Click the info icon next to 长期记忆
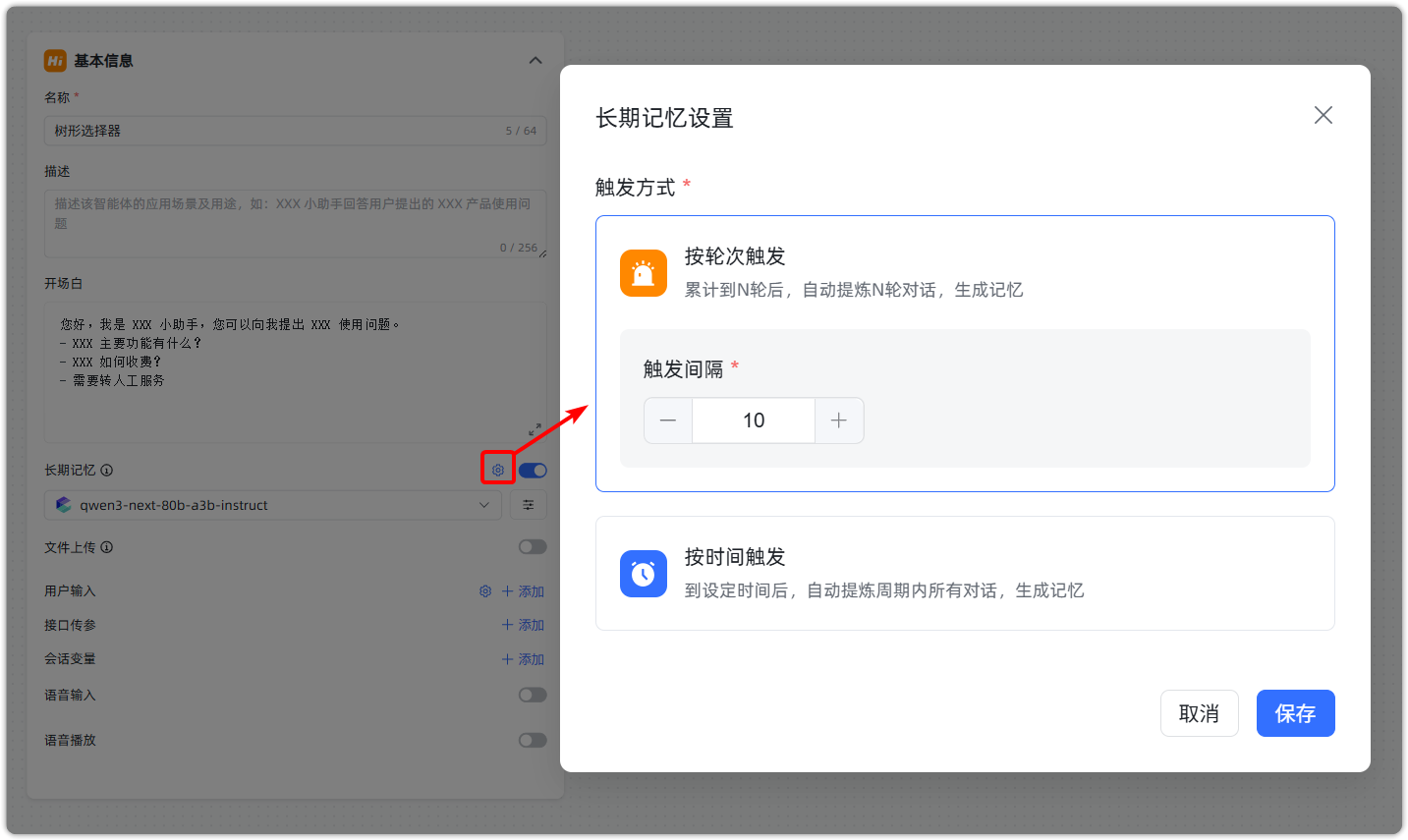Image resolution: width=1408 pixels, height=840 pixels. [x=107, y=471]
